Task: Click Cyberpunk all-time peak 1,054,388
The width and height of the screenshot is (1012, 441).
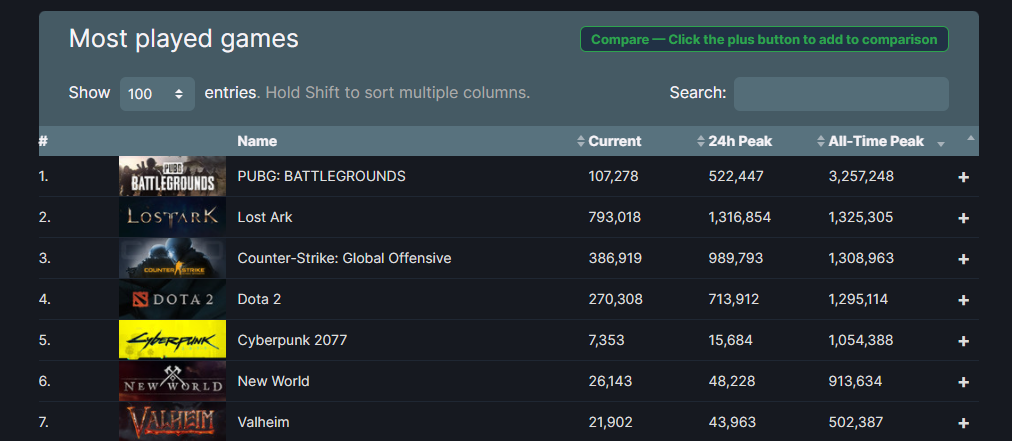Action: (861, 340)
